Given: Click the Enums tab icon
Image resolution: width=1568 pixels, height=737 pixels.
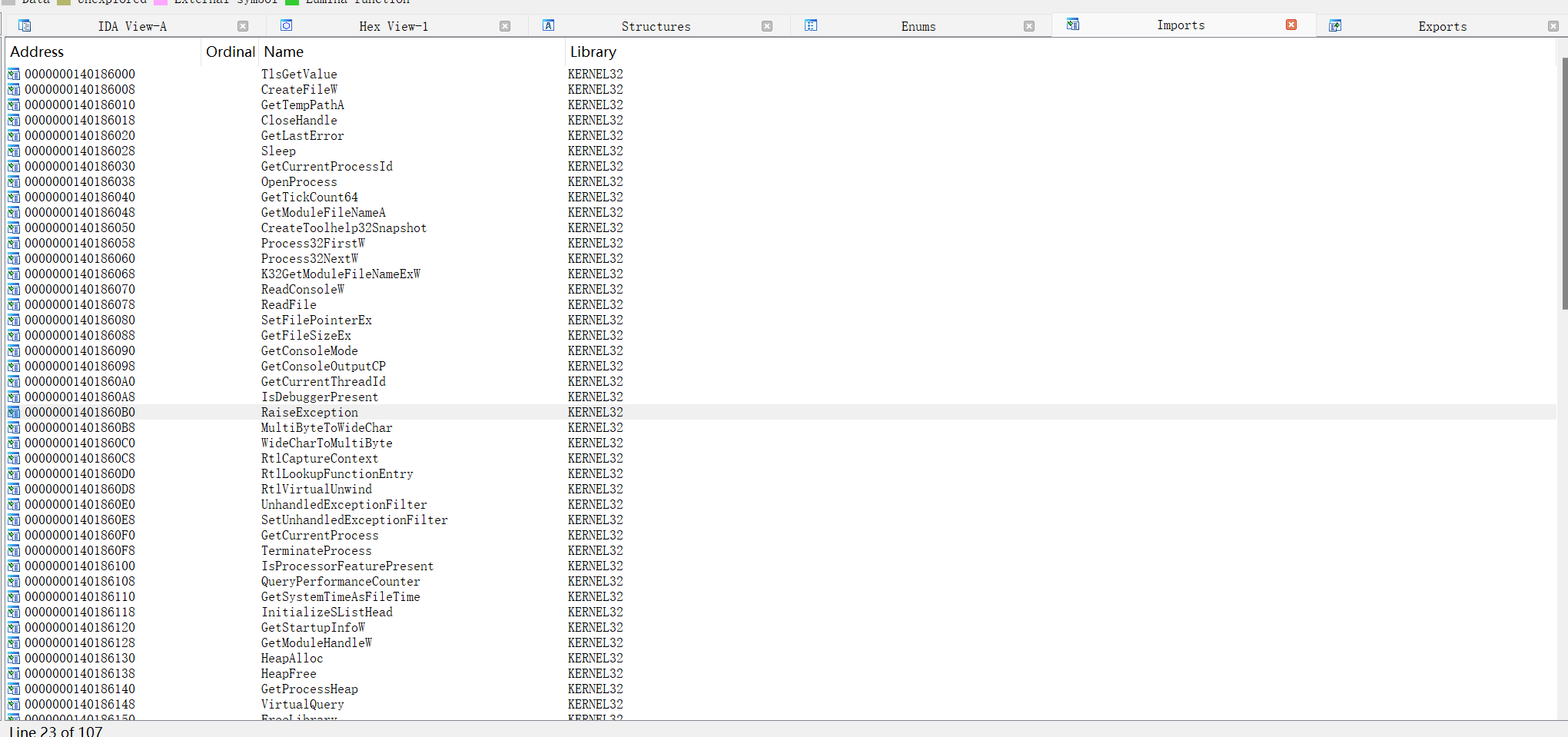Looking at the screenshot, I should pyautogui.click(x=810, y=26).
